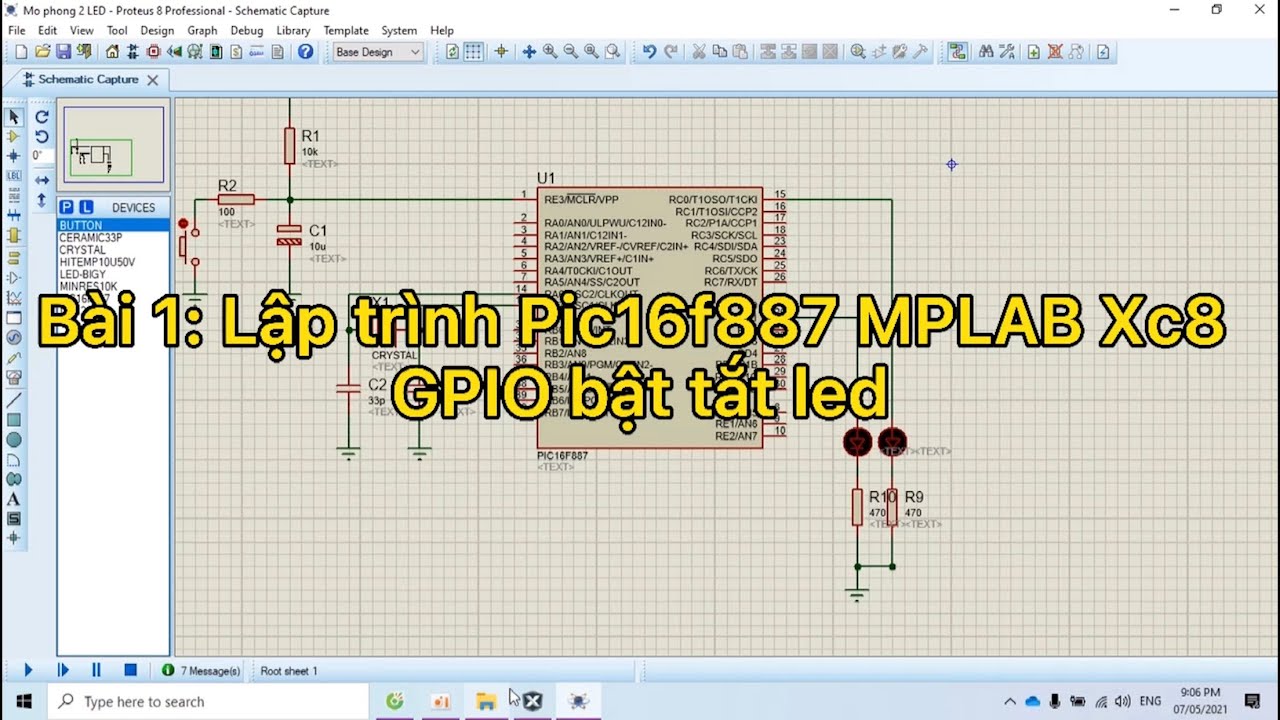
Task: Open PCB Layout via the red chip icon
Action: [154, 52]
